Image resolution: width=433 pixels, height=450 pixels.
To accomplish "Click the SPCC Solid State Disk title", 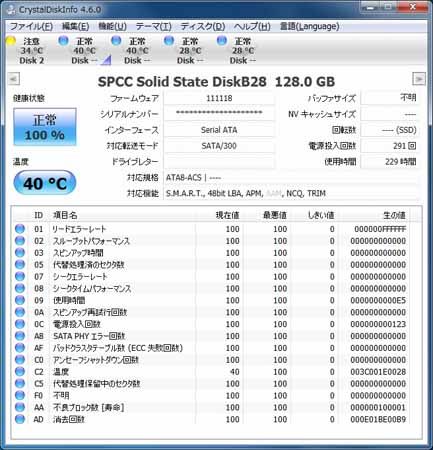I will click(216, 82).
